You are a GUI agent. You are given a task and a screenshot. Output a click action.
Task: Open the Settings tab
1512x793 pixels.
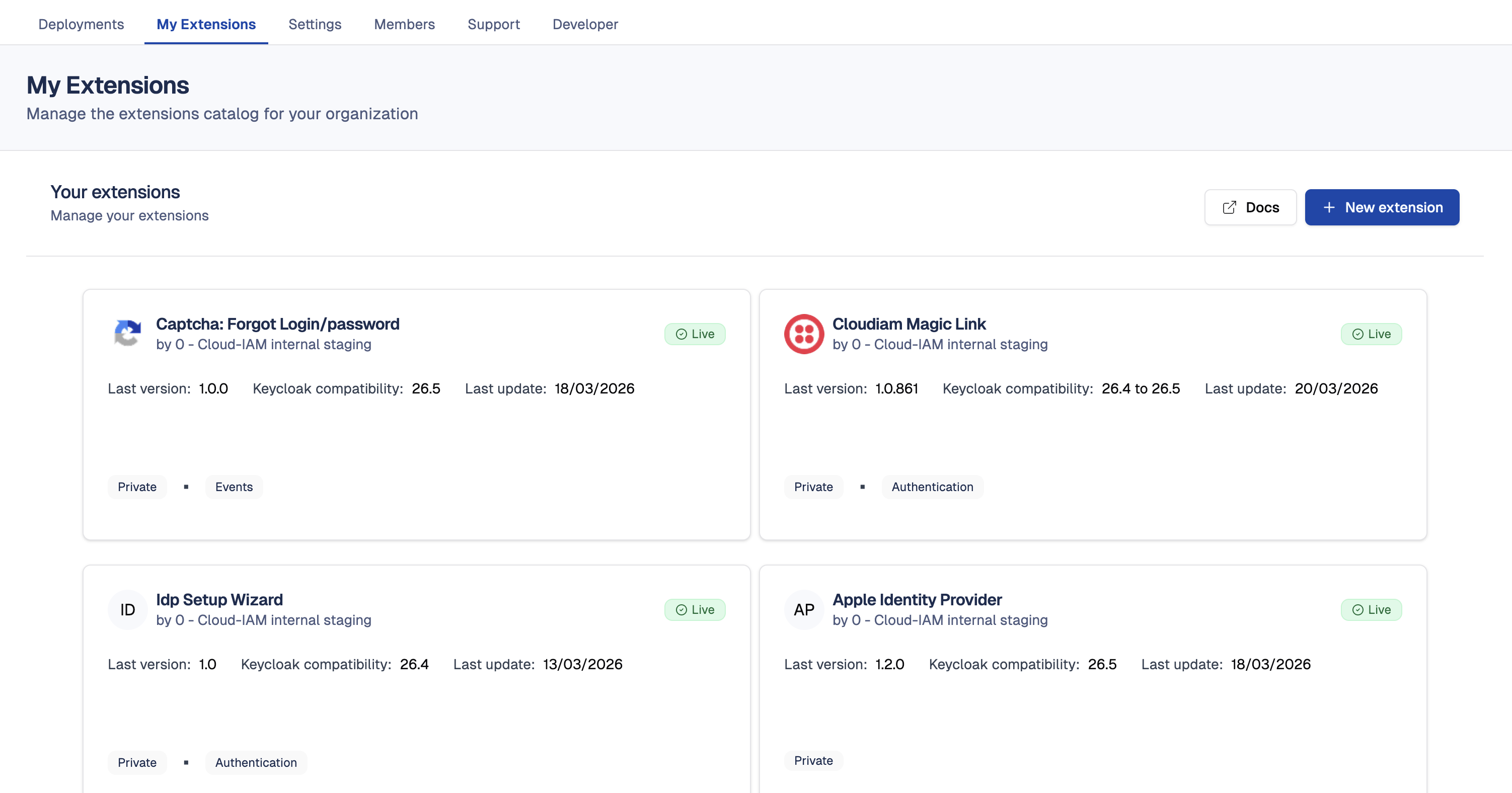[315, 24]
